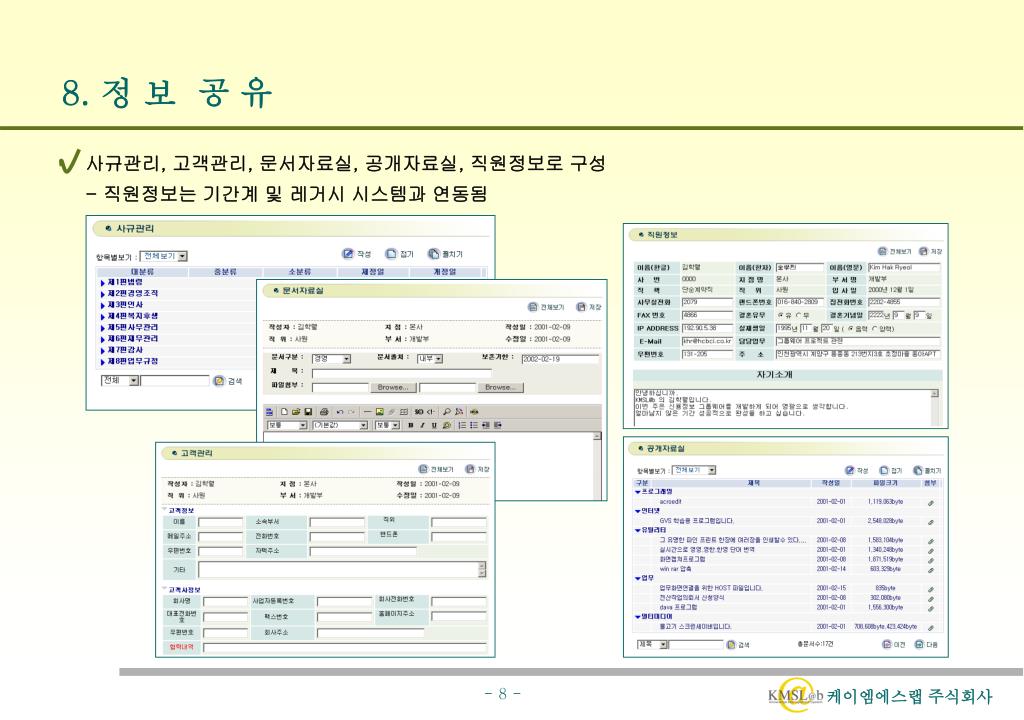
Task: Click attachment clip icon for acroedit row
Action: point(931,502)
